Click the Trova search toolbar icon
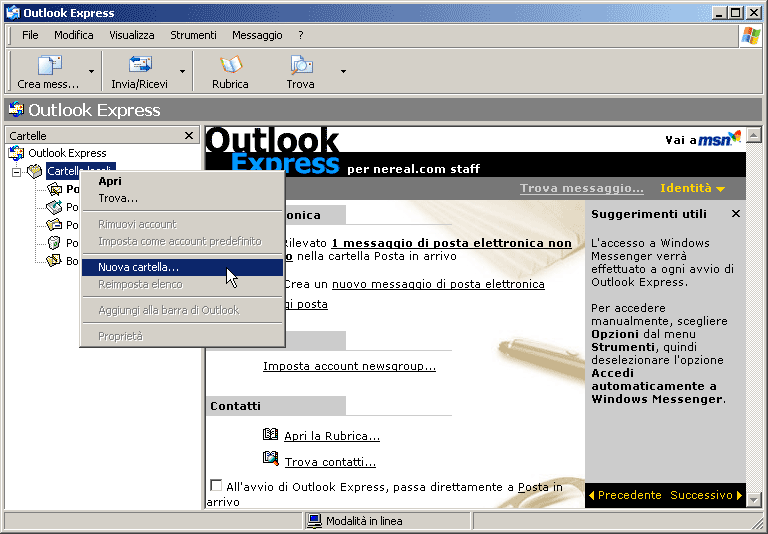This screenshot has width=768, height=534. 301,65
